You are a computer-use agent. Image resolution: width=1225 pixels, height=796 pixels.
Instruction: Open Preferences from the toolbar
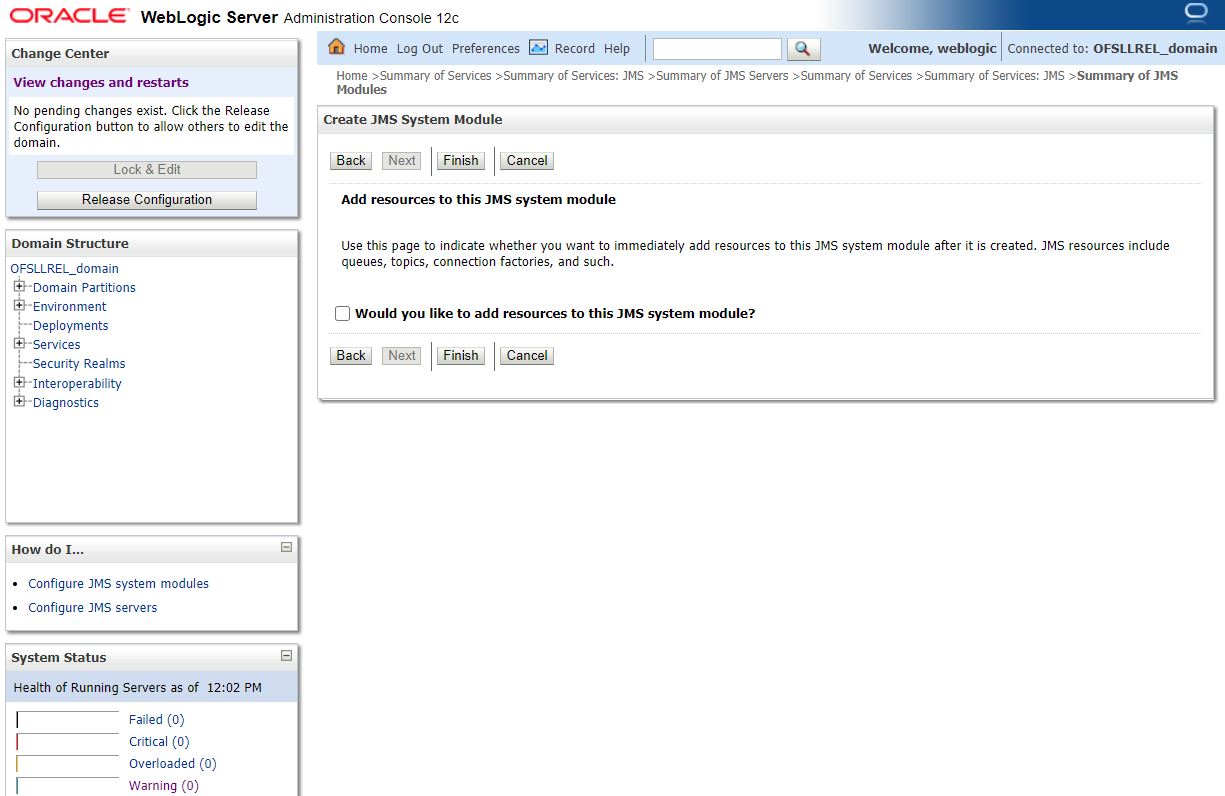tap(486, 48)
